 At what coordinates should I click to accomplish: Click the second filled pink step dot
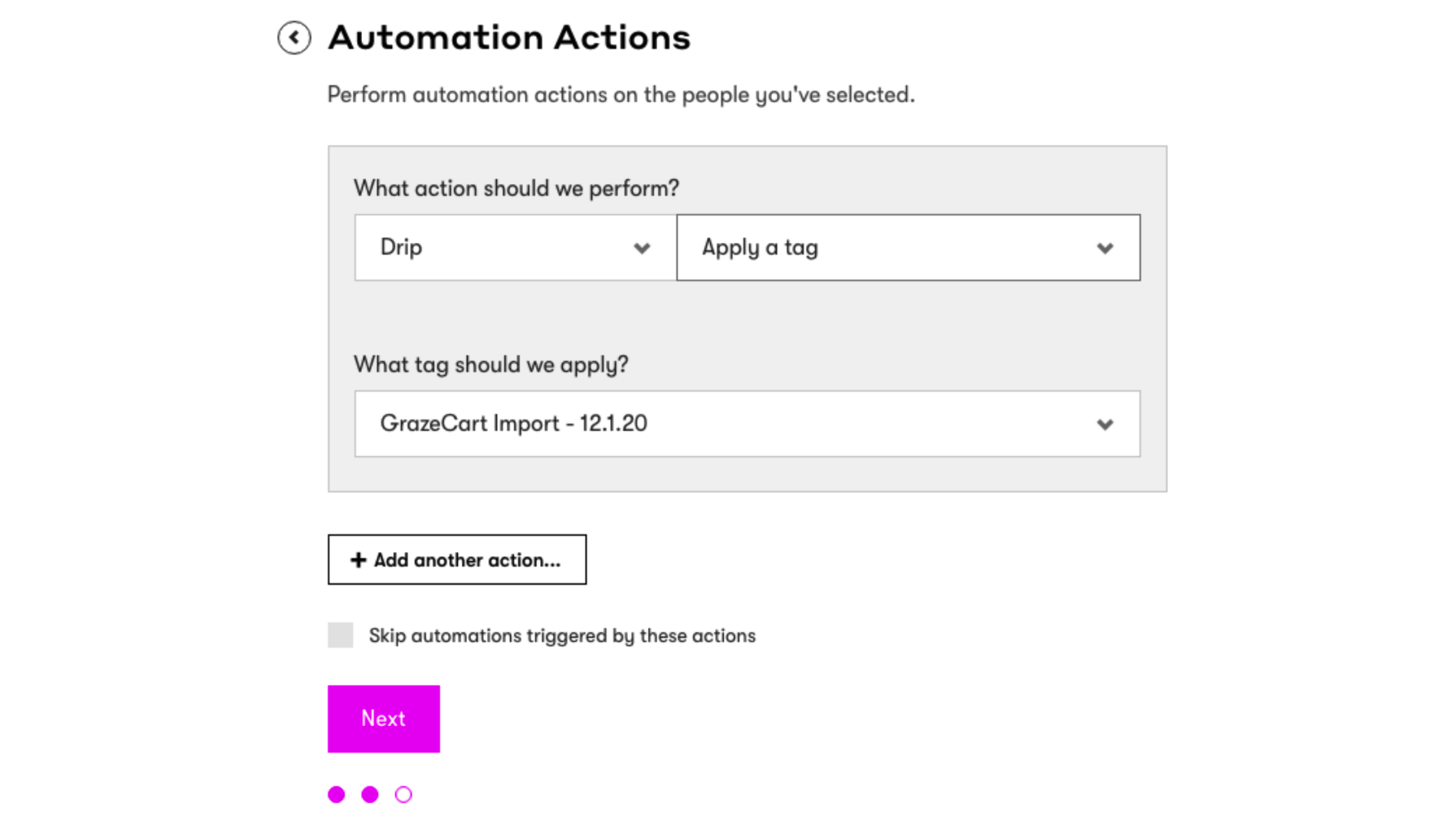370,794
